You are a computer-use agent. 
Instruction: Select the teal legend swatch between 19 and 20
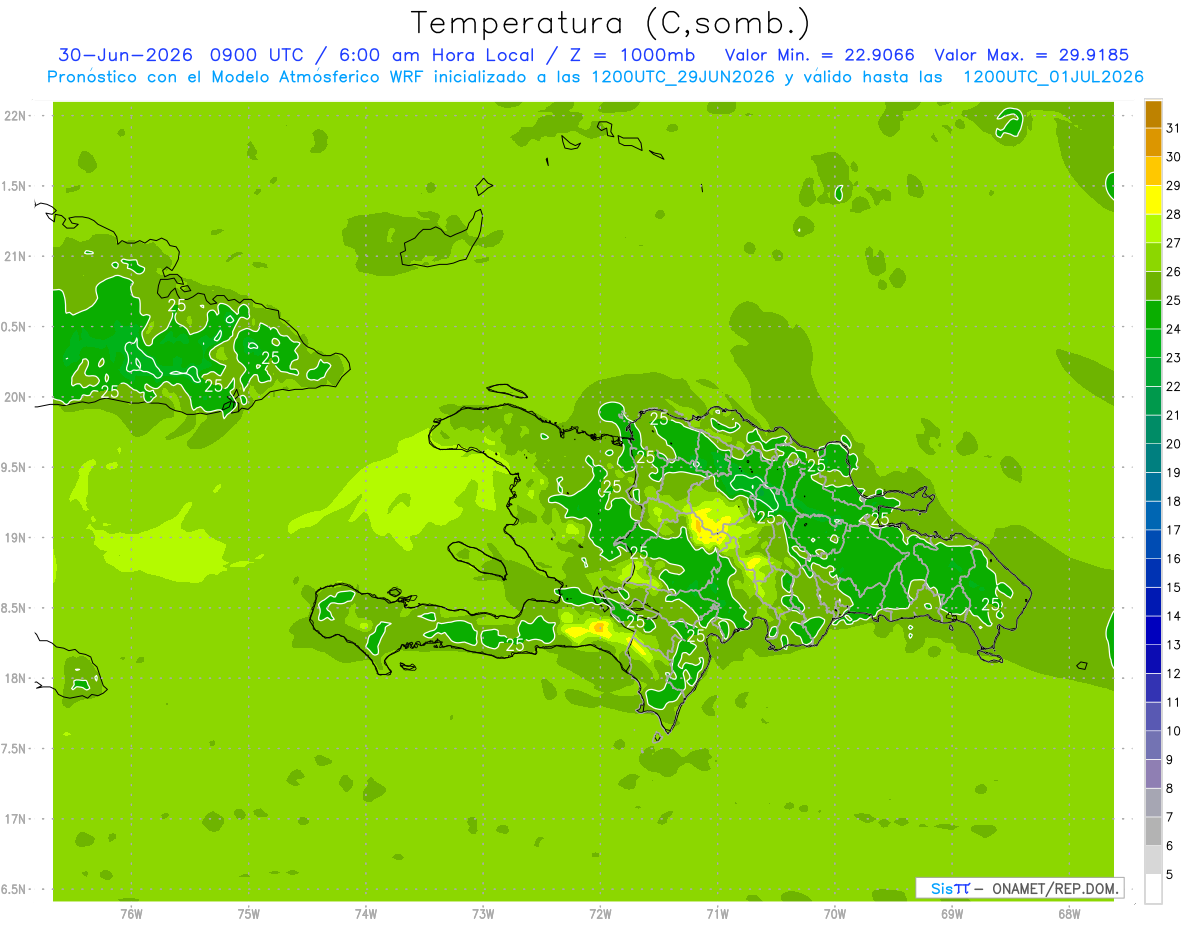tap(1153, 458)
